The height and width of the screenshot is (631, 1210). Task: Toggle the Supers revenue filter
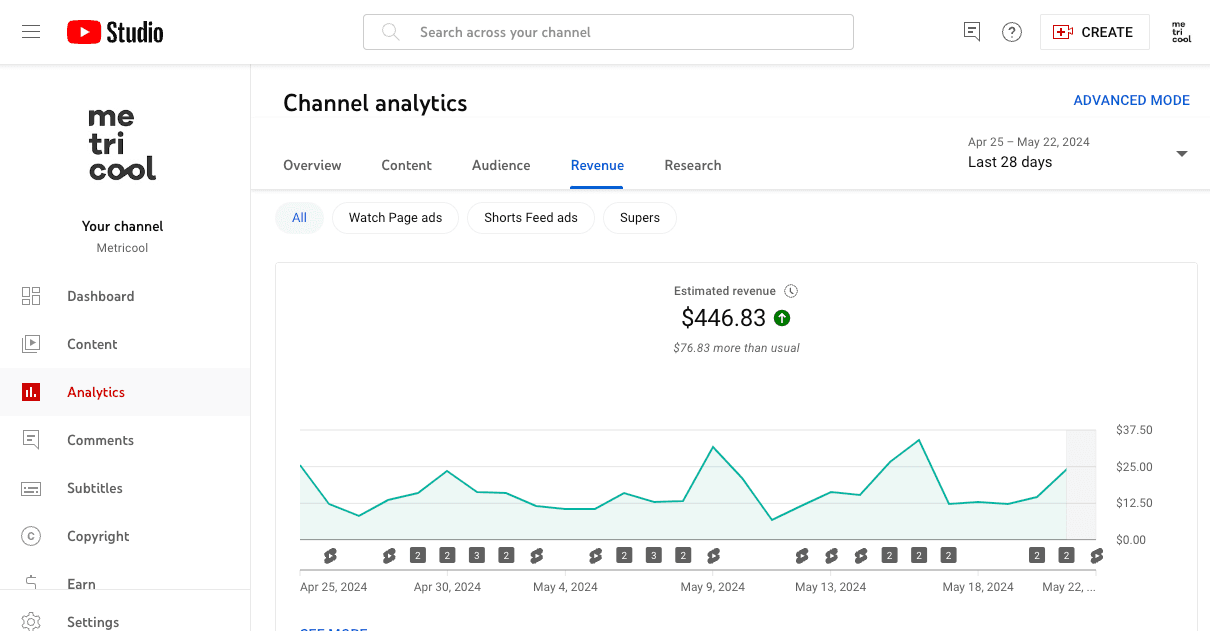tap(639, 217)
